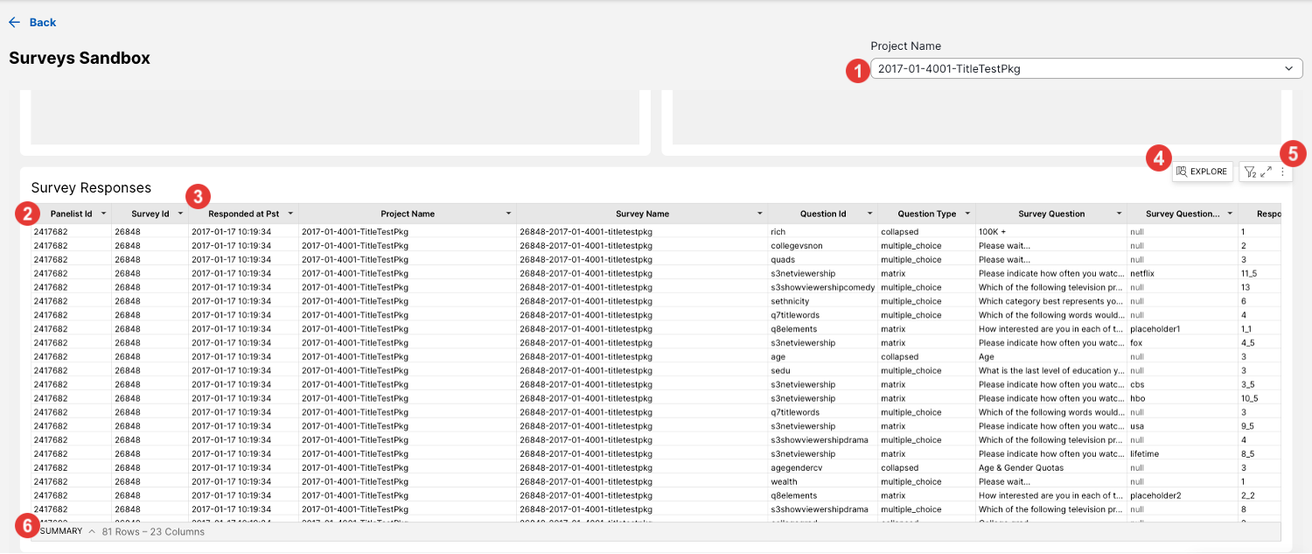
Task: Open the Project Name dropdown
Action: tap(1086, 69)
